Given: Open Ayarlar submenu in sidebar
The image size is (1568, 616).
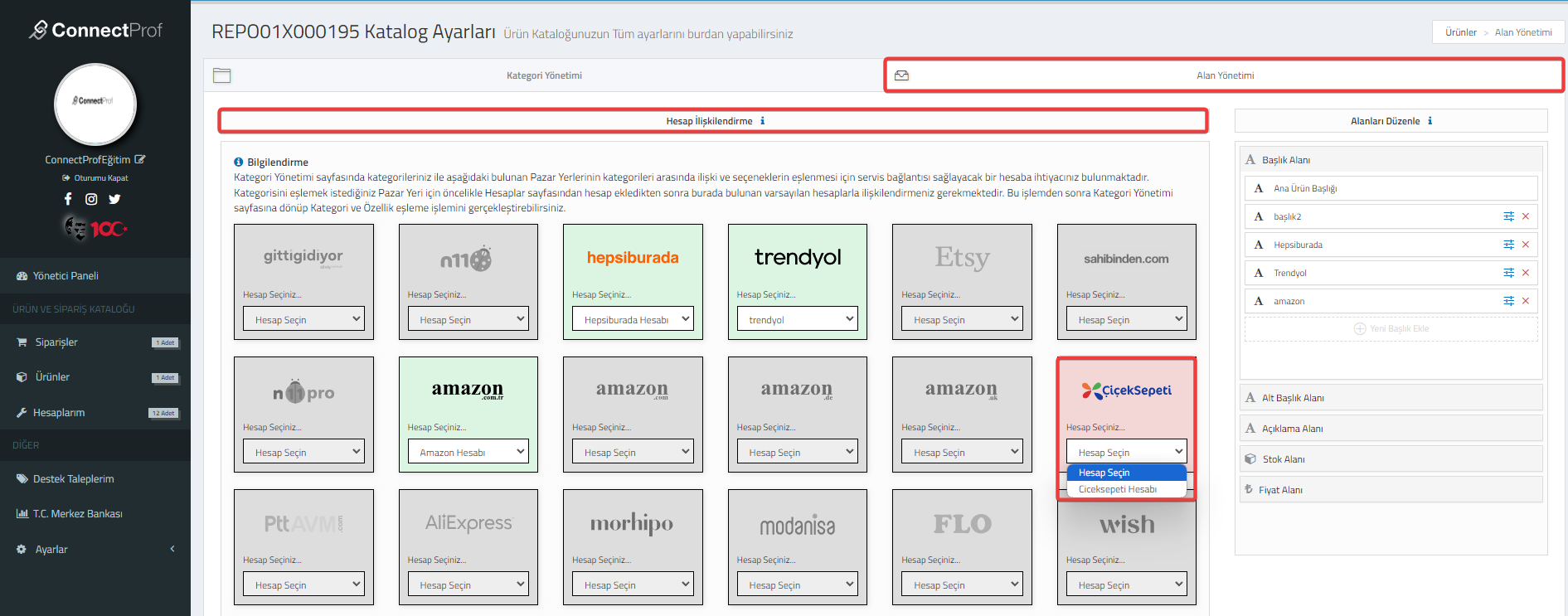Looking at the screenshot, I should click(x=95, y=550).
